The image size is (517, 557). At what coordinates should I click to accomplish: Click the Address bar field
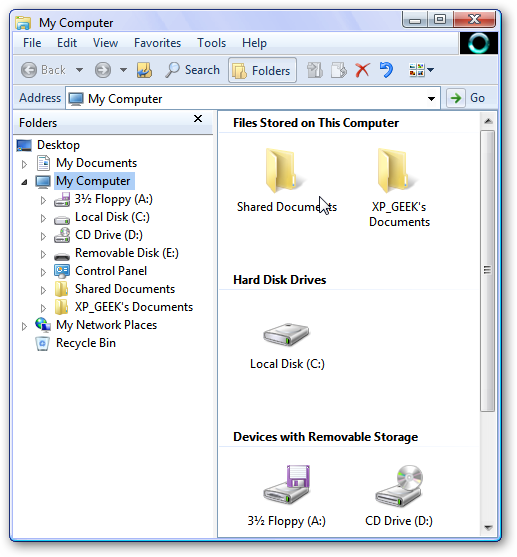coord(253,98)
